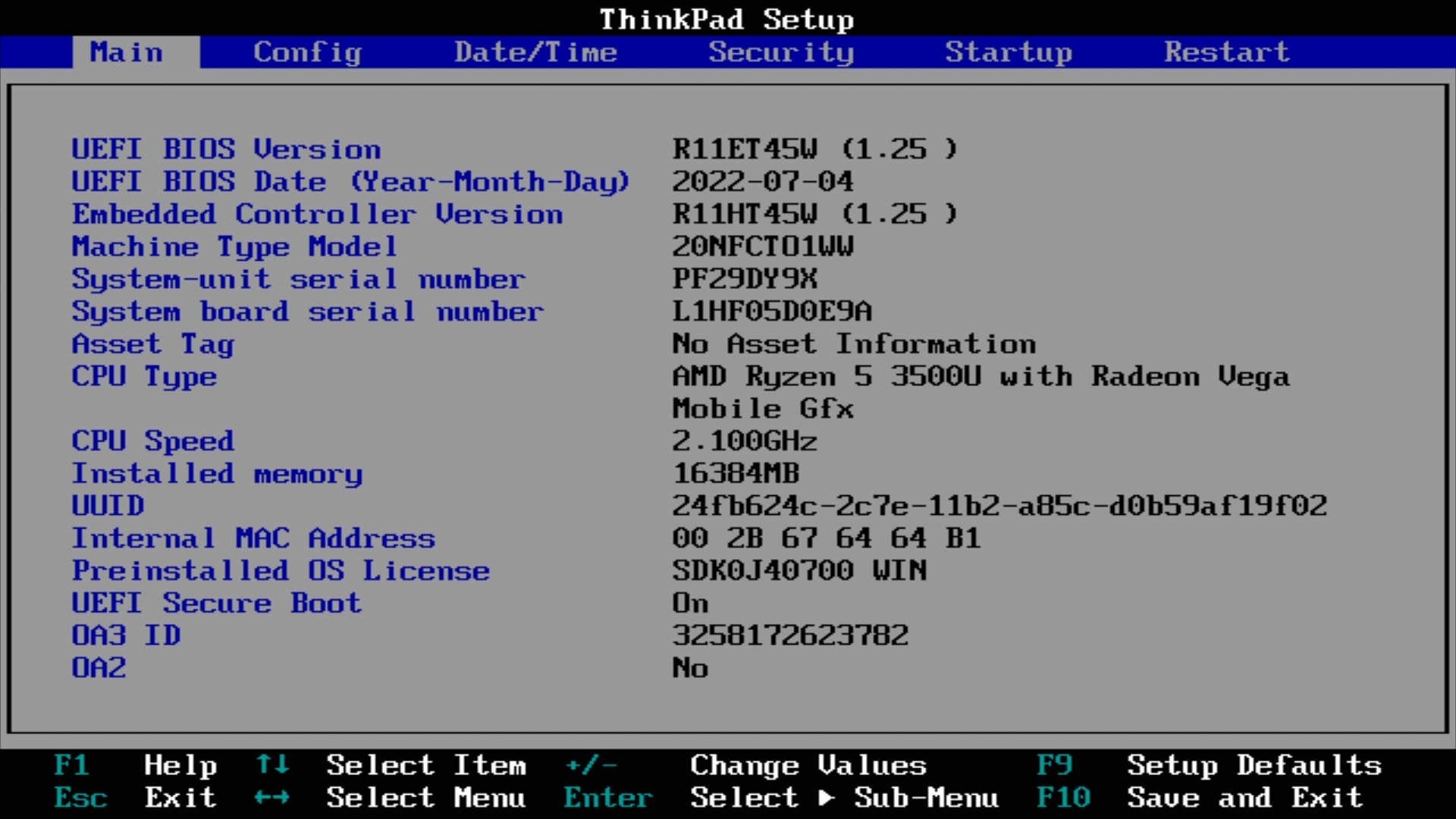Viewport: 1456px width, 819px height.
Task: Click the model value 20NFCTO1WW
Action: click(763, 246)
